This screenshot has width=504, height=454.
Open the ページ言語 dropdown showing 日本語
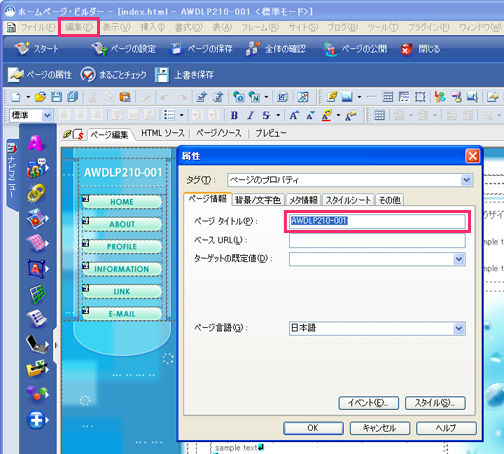[459, 328]
